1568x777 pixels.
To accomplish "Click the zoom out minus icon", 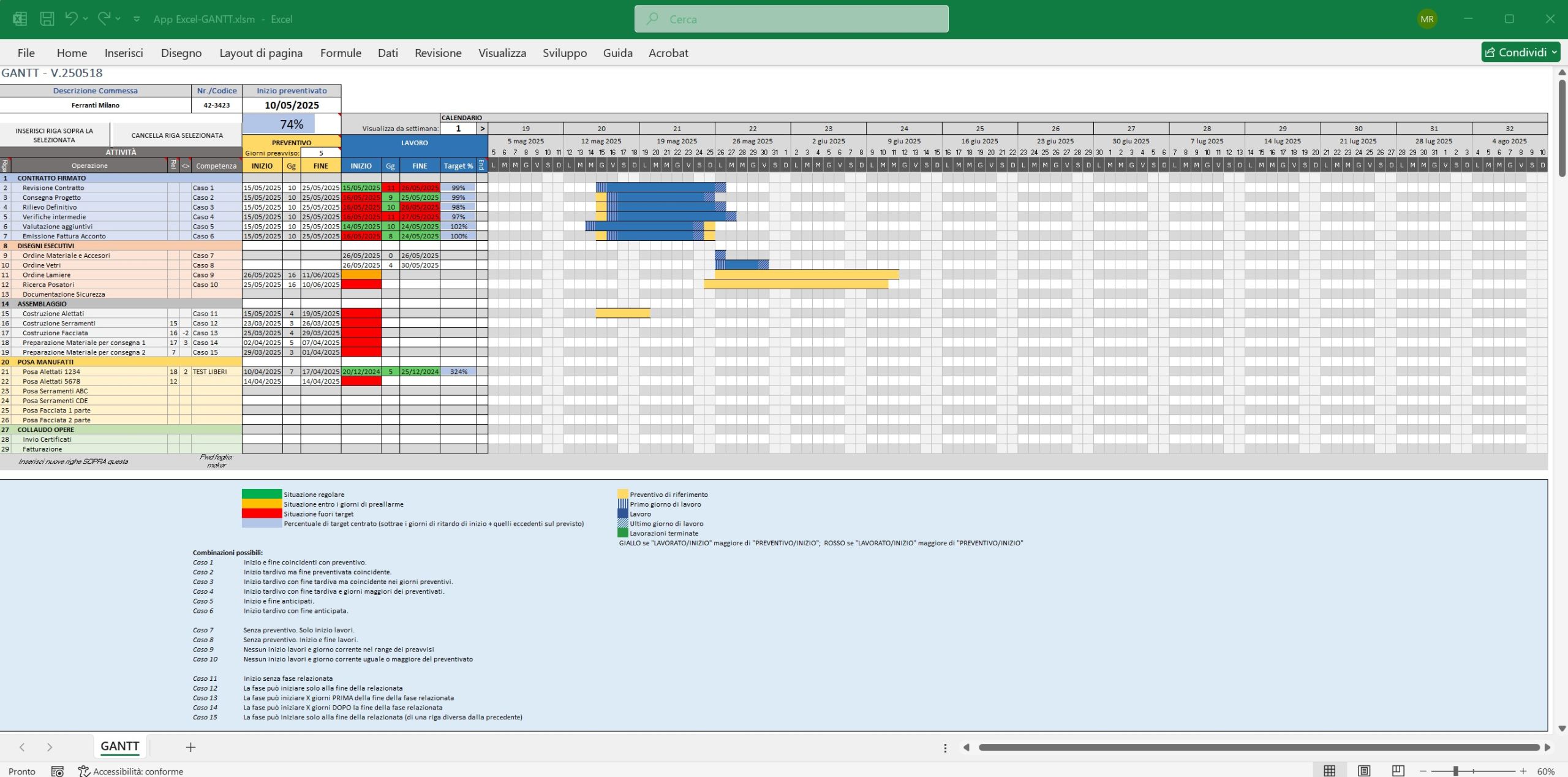I will click(1423, 771).
